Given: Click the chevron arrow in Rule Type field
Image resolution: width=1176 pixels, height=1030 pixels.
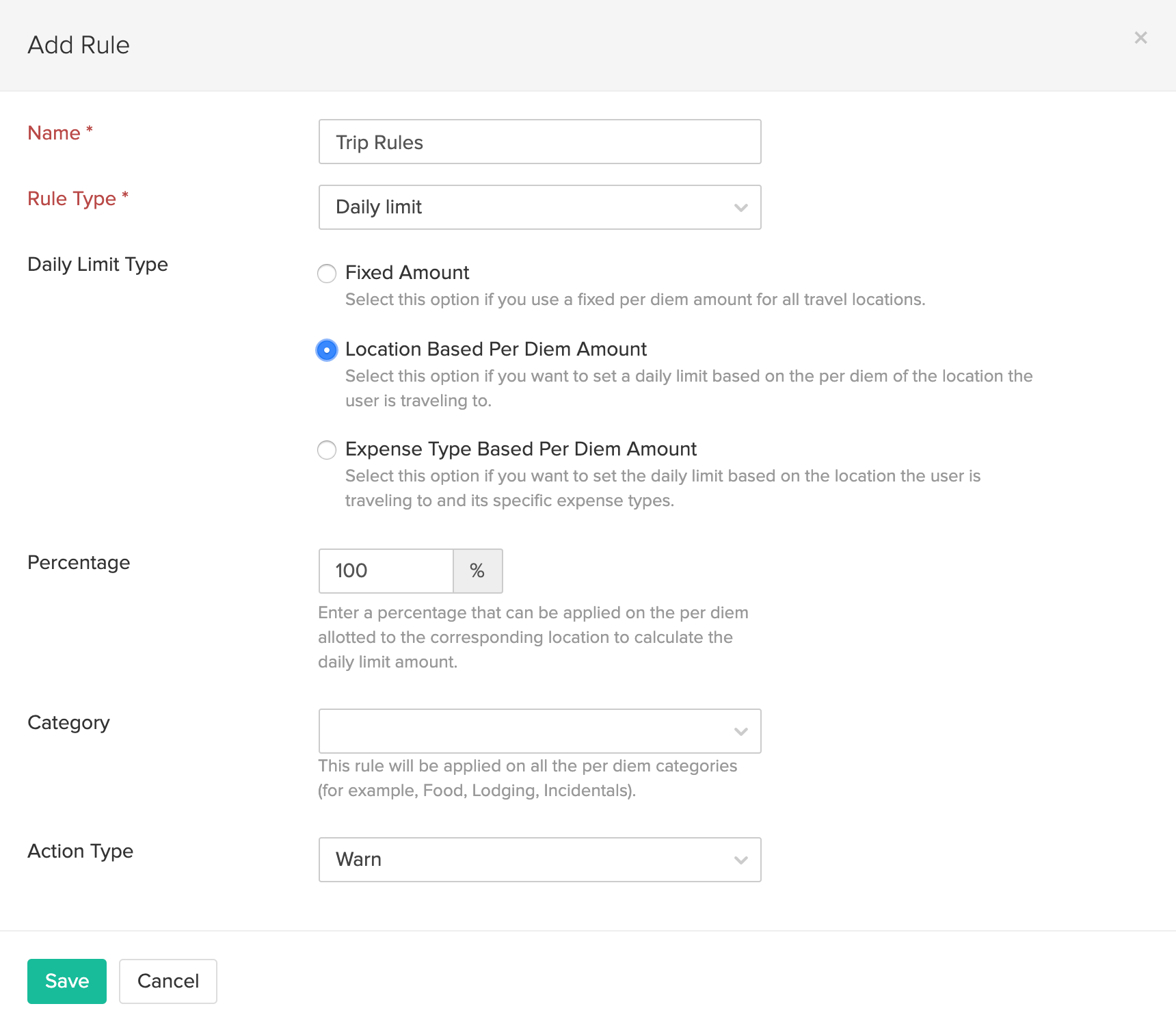Looking at the screenshot, I should (x=740, y=208).
